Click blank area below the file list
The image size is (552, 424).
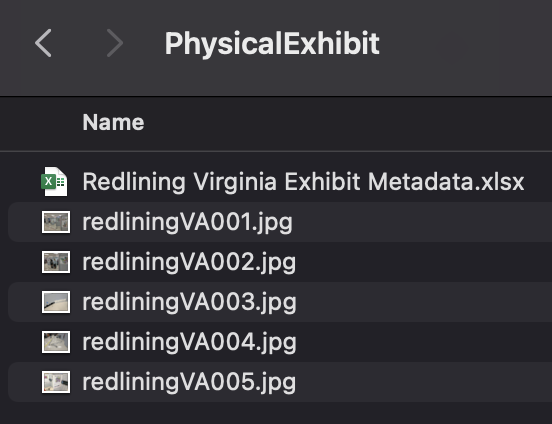pos(276,413)
